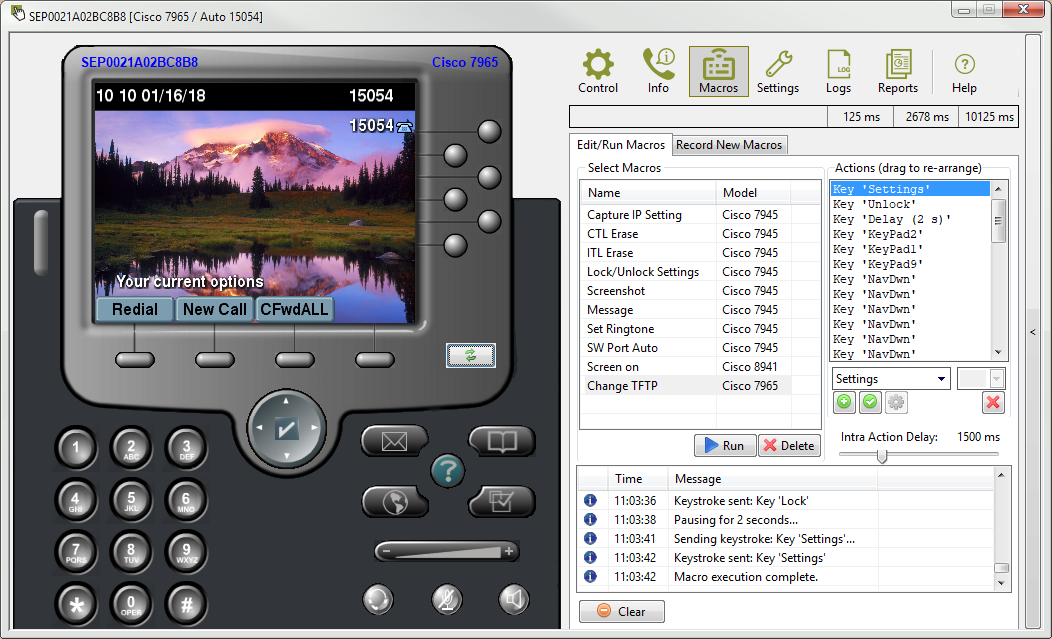
Task: Click the phone's Mute microphone button
Action: coord(446,599)
